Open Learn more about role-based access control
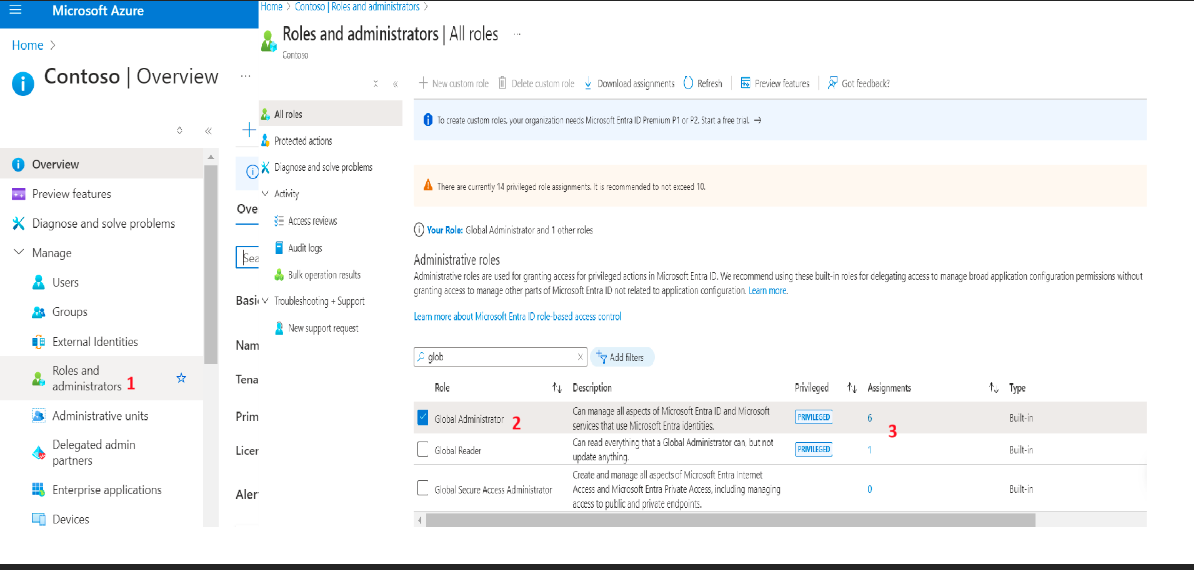Screen dimensions: 1194x570 pos(517,317)
